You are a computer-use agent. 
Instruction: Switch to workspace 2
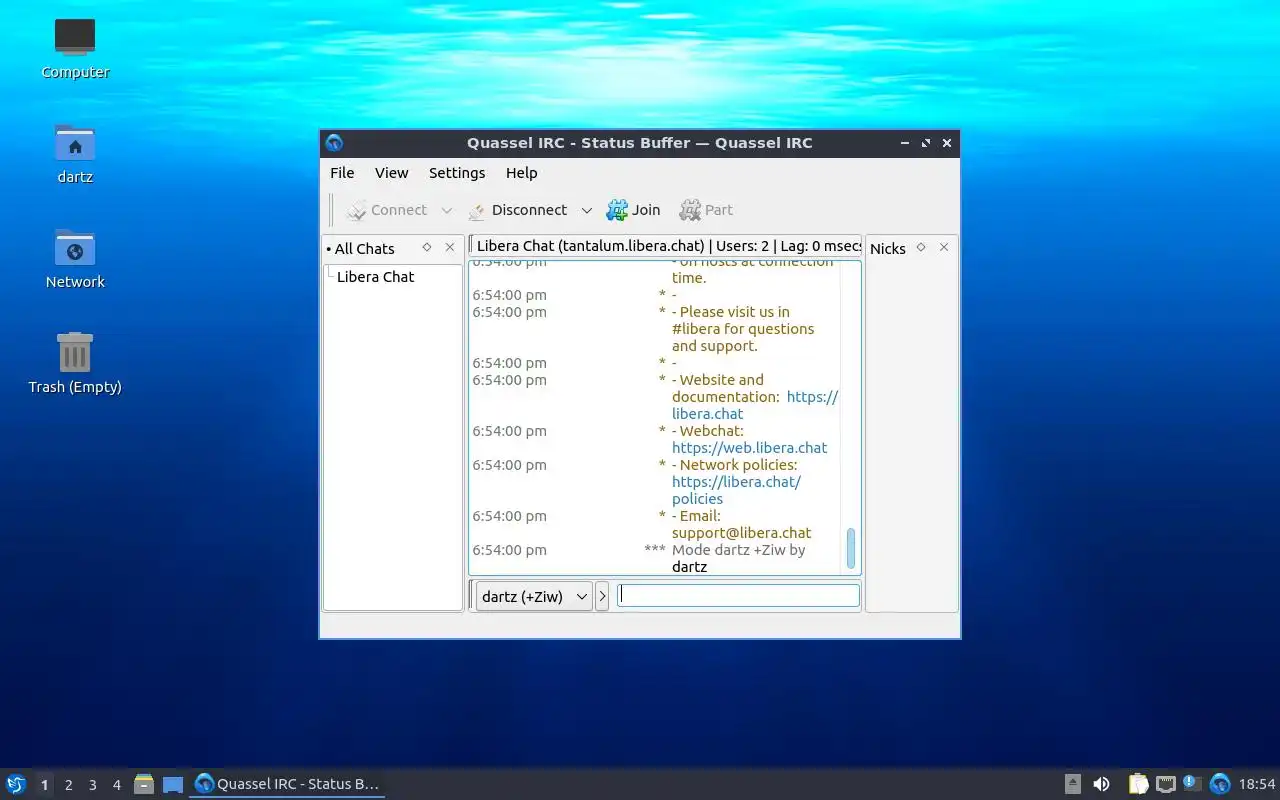click(x=68, y=785)
